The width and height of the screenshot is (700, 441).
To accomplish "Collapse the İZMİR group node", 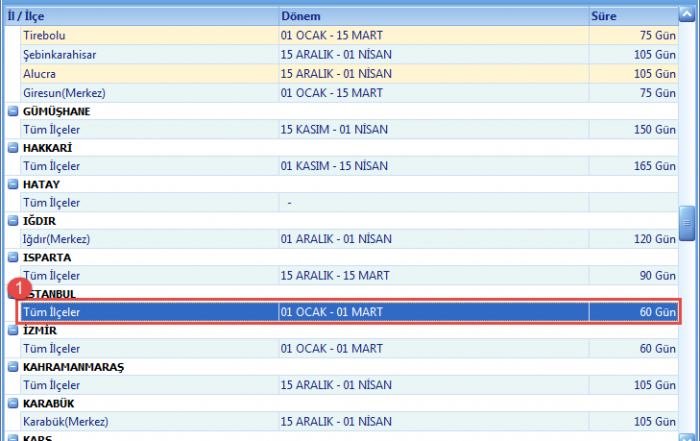I will point(13,330).
